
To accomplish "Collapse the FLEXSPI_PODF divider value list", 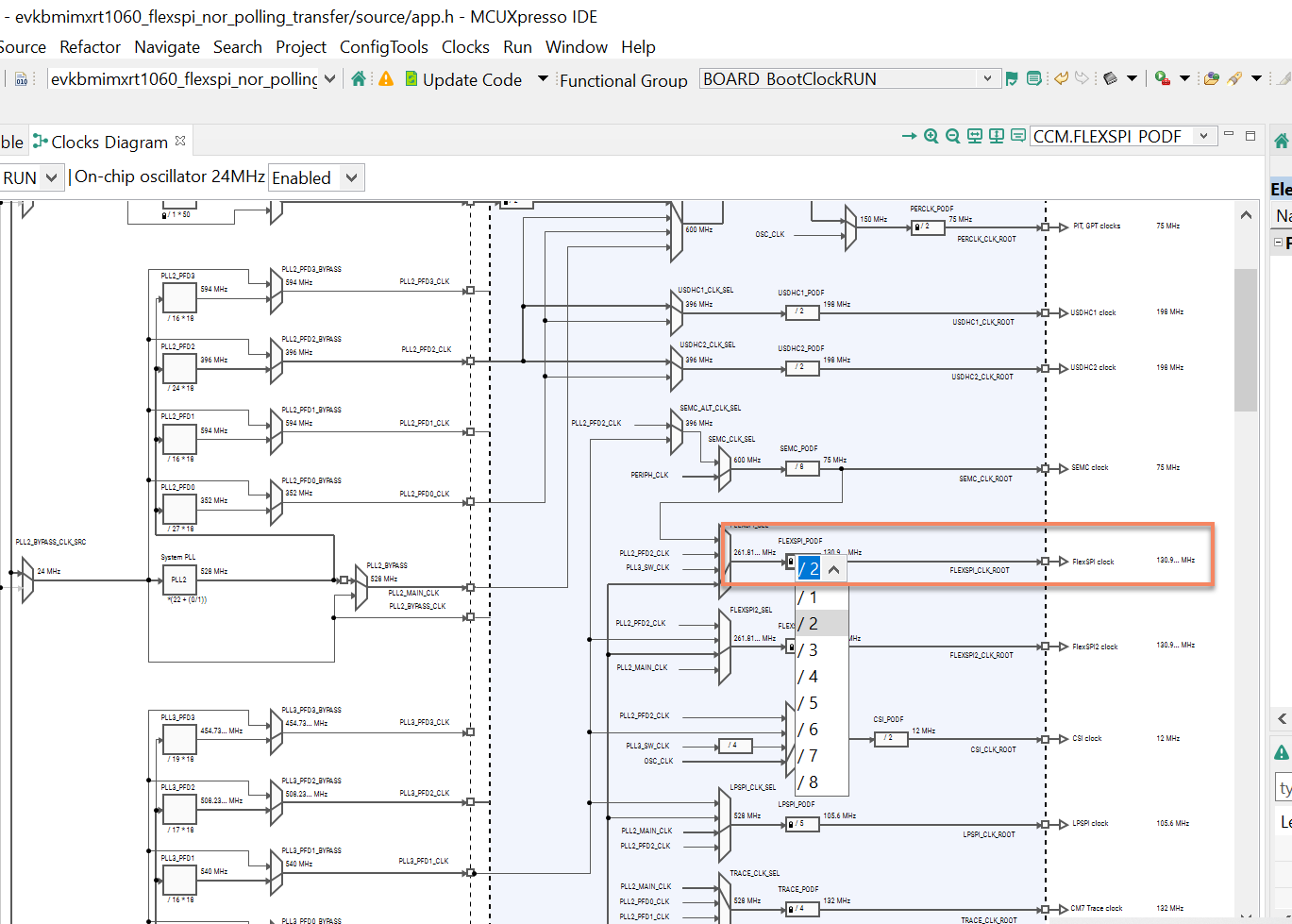I will 831,568.
